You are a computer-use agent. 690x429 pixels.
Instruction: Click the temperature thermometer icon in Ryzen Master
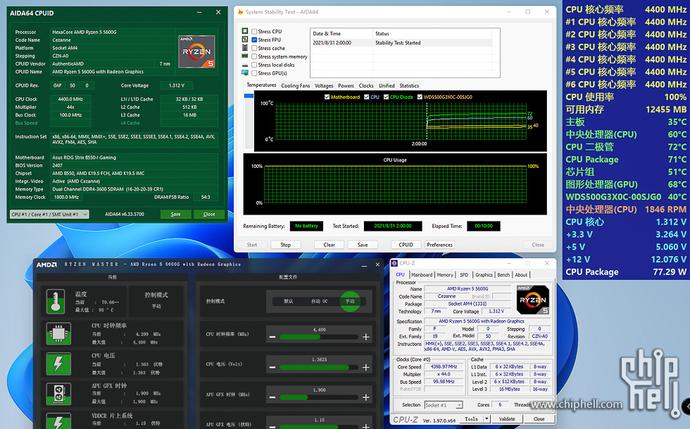point(57,300)
